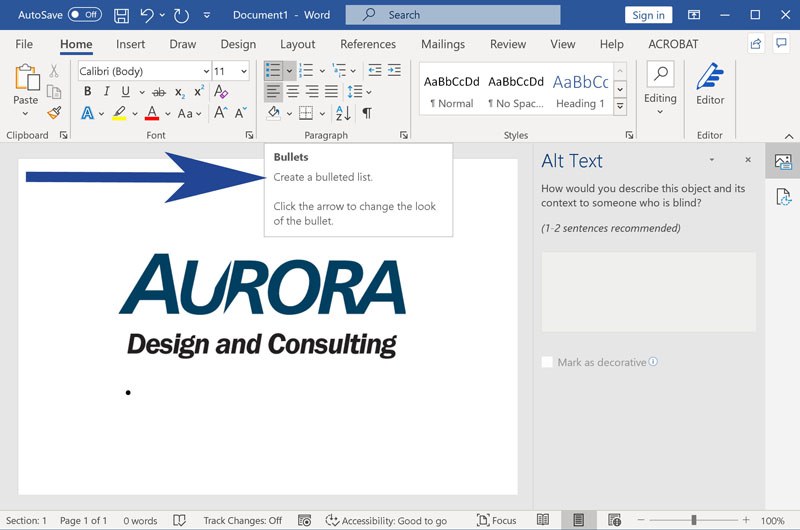
Task: Click the Borders icon
Action: [306, 113]
